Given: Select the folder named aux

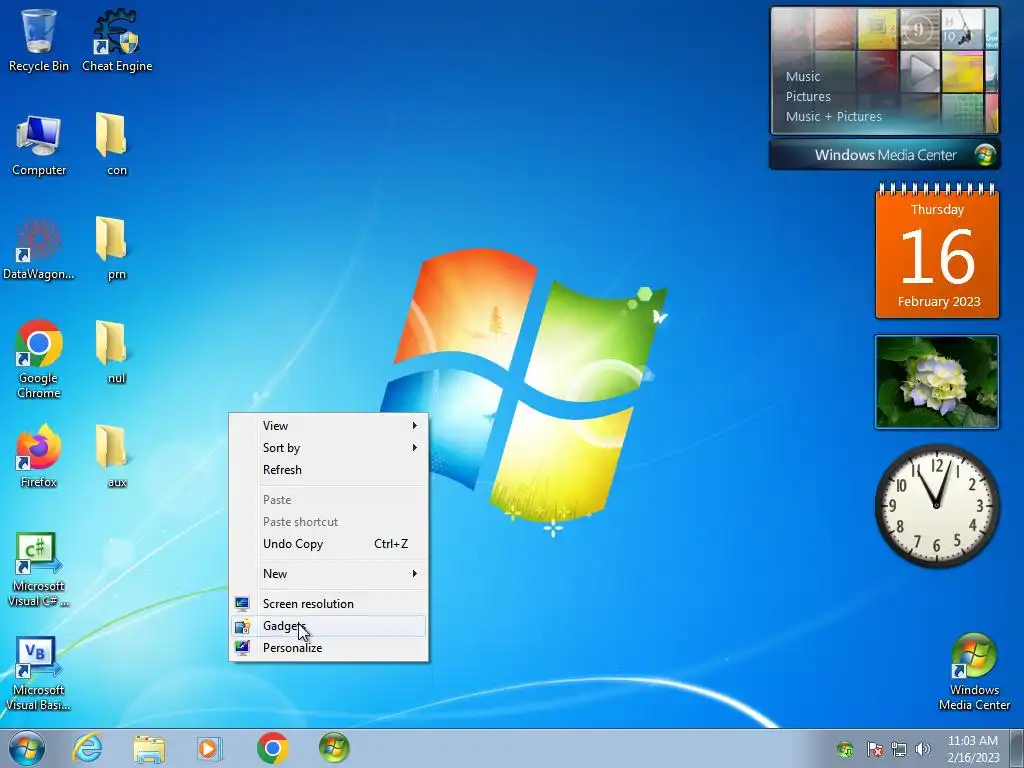Looking at the screenshot, I should 117,456.
